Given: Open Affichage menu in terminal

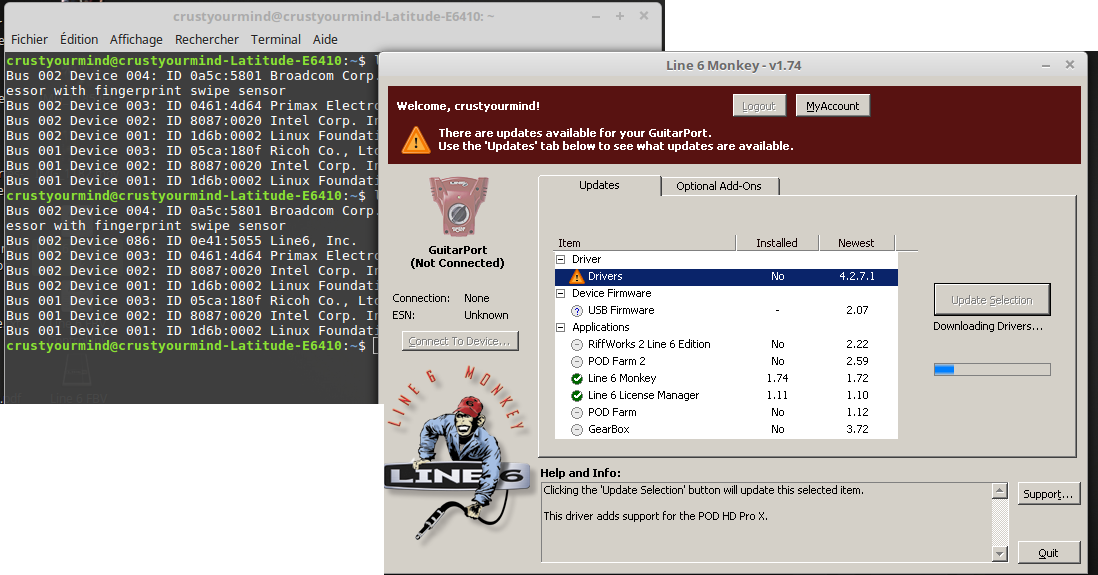Looking at the screenshot, I should pyautogui.click(x=136, y=40).
